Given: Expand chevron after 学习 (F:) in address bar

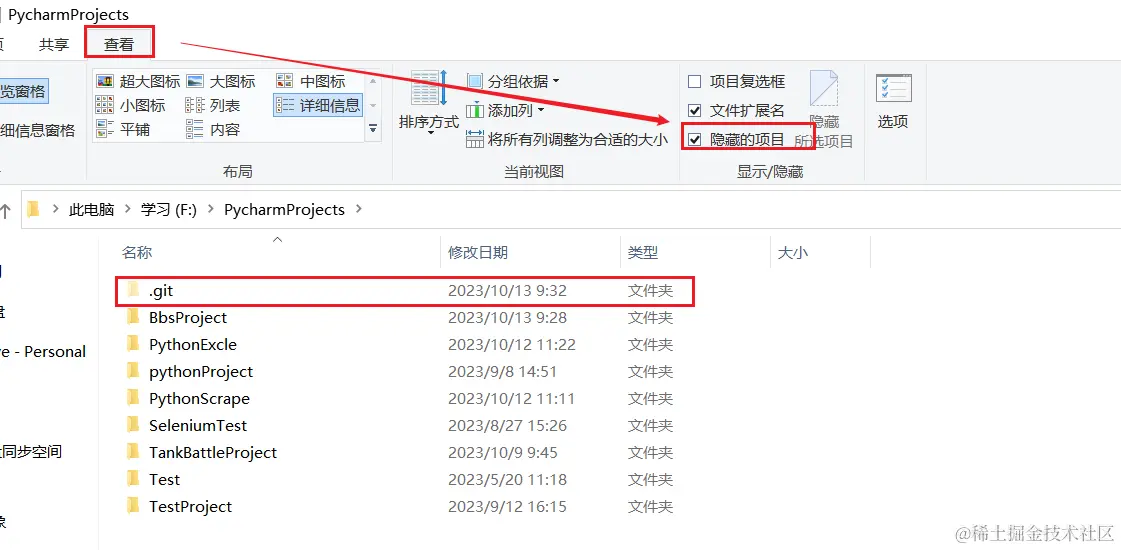Looking at the screenshot, I should click(210, 210).
